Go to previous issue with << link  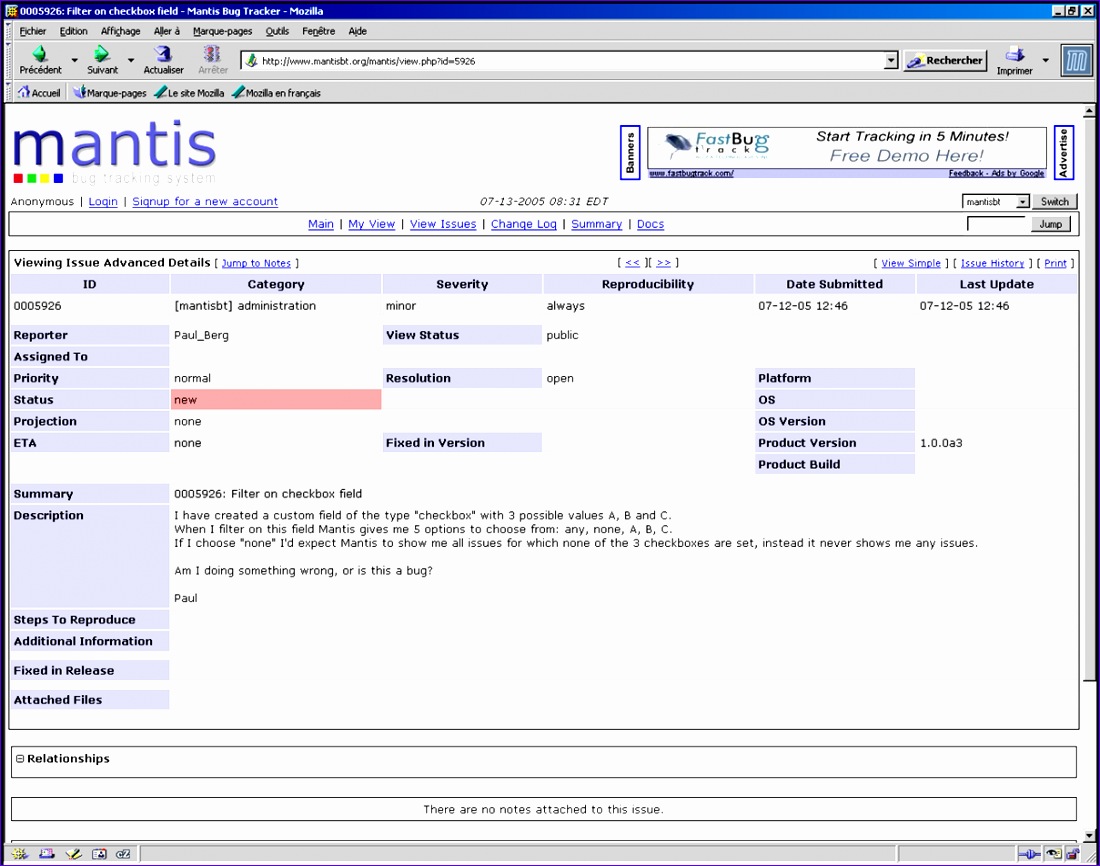632,262
